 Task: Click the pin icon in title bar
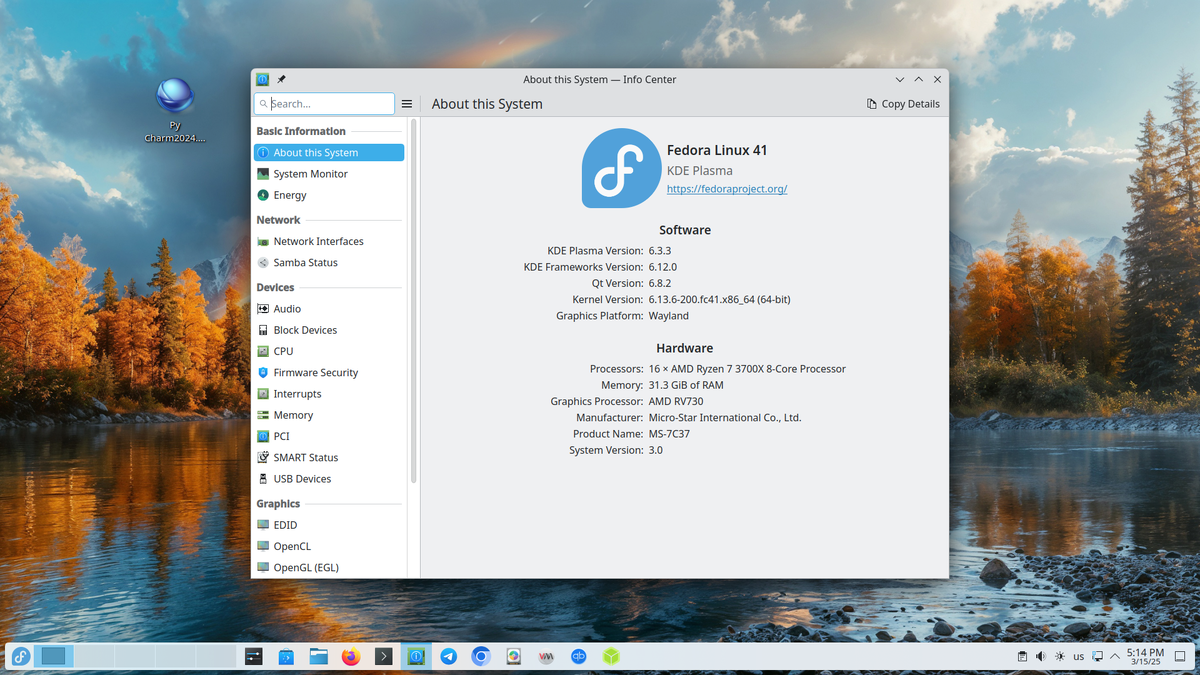point(281,79)
